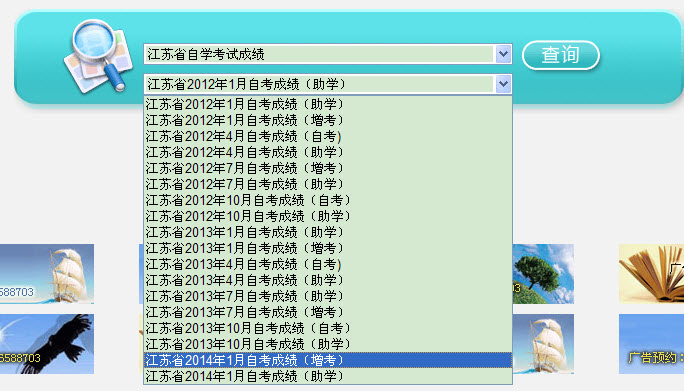
Task: Click the magnifying glass map icon
Action: 98,56
